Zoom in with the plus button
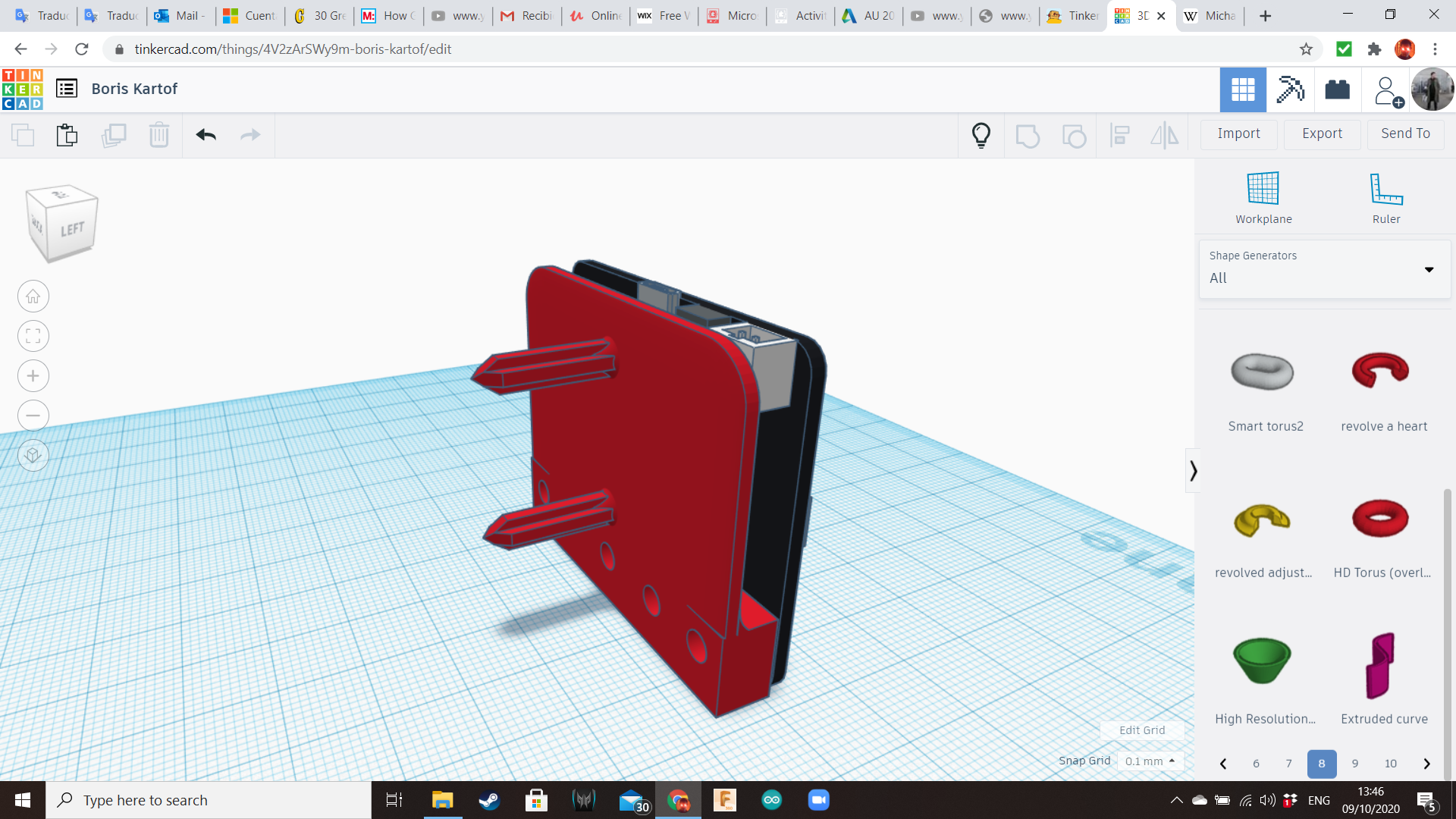The height and width of the screenshot is (819, 1456). tap(33, 376)
